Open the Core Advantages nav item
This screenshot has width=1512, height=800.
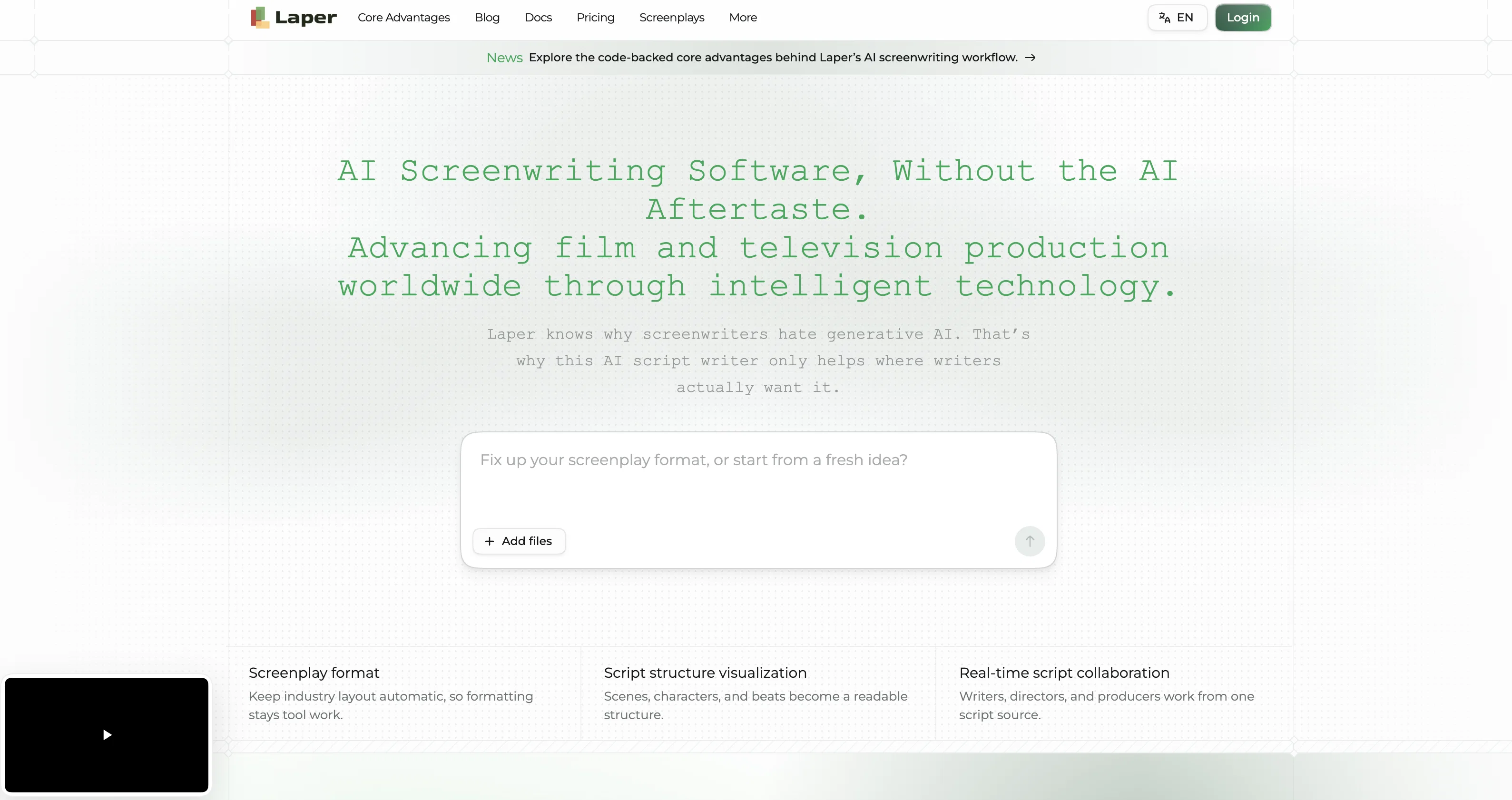(404, 18)
